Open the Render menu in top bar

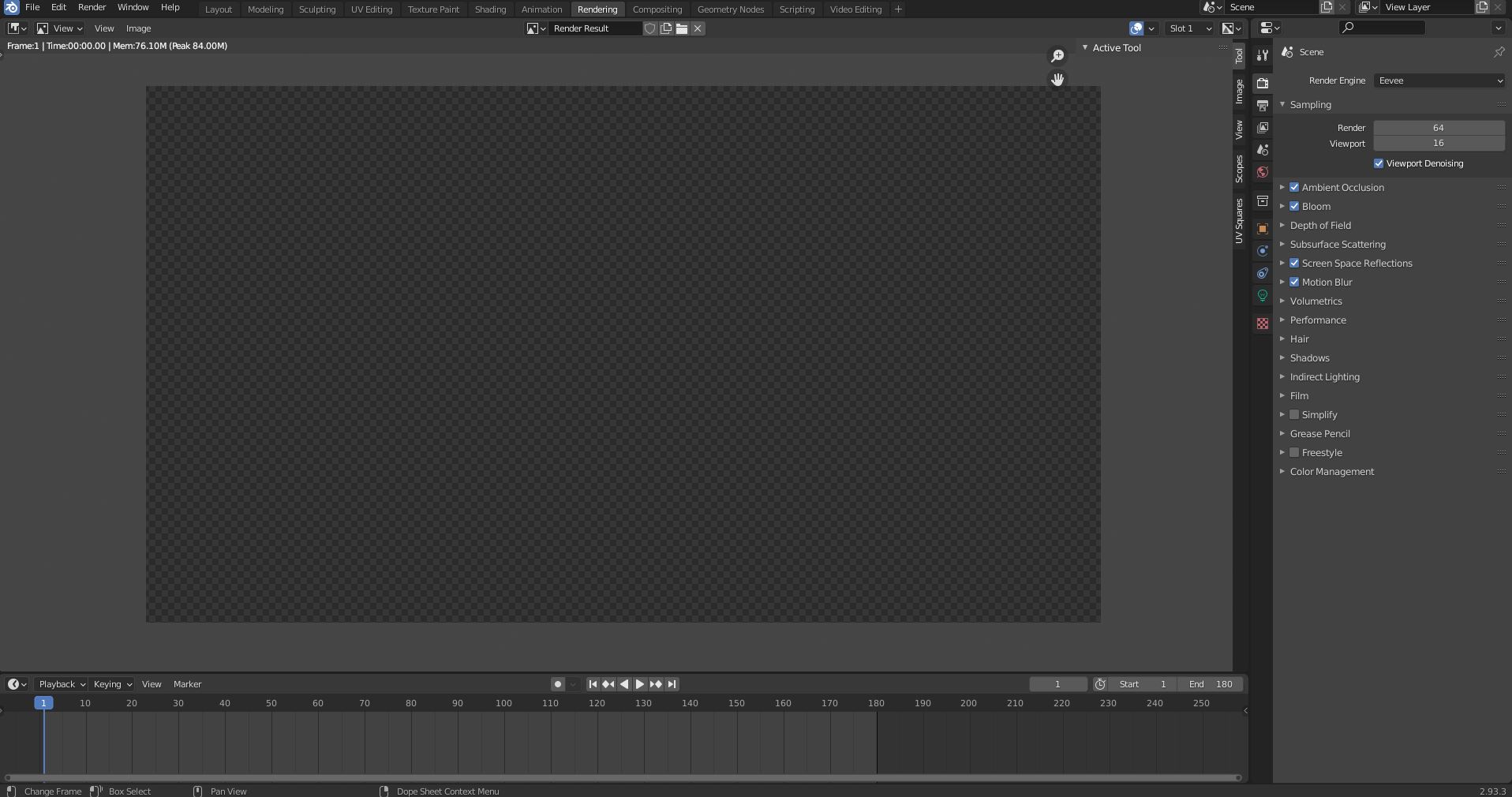pos(92,7)
